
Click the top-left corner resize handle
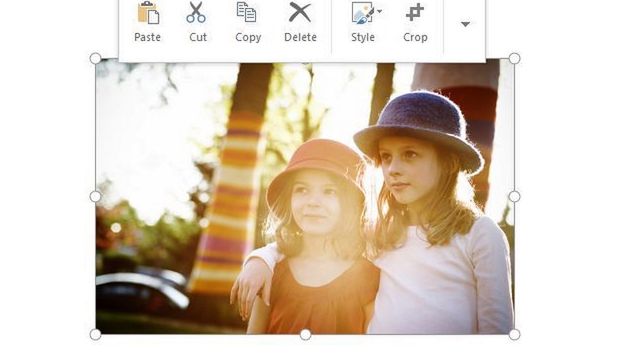point(96,58)
